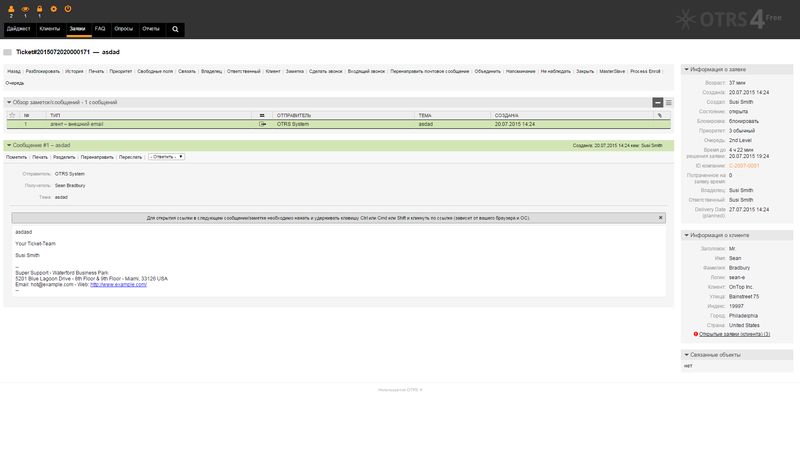Open Открытые заявки (клиента) (3) link
Screen dimensions: 800x450
(734, 334)
